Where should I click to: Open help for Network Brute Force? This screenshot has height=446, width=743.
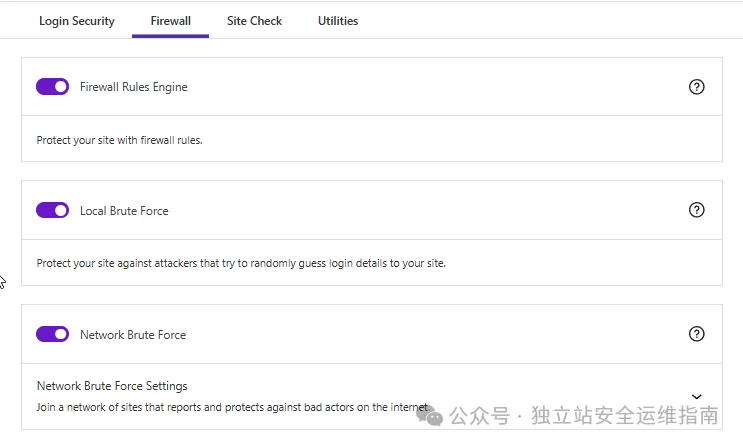point(696,334)
